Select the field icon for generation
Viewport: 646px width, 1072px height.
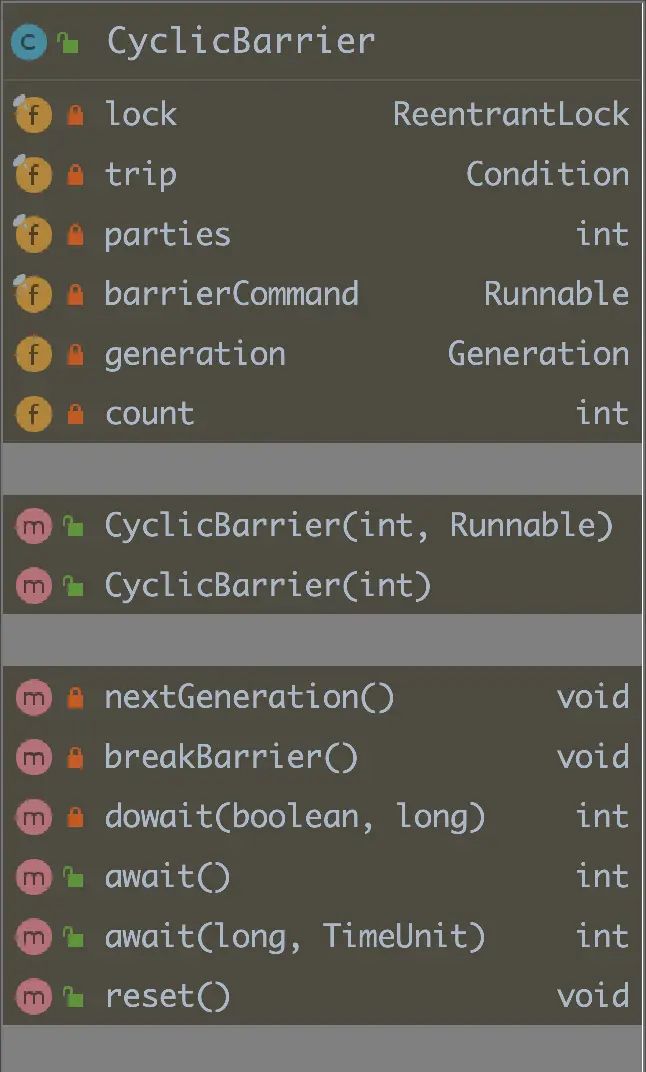tap(31, 353)
